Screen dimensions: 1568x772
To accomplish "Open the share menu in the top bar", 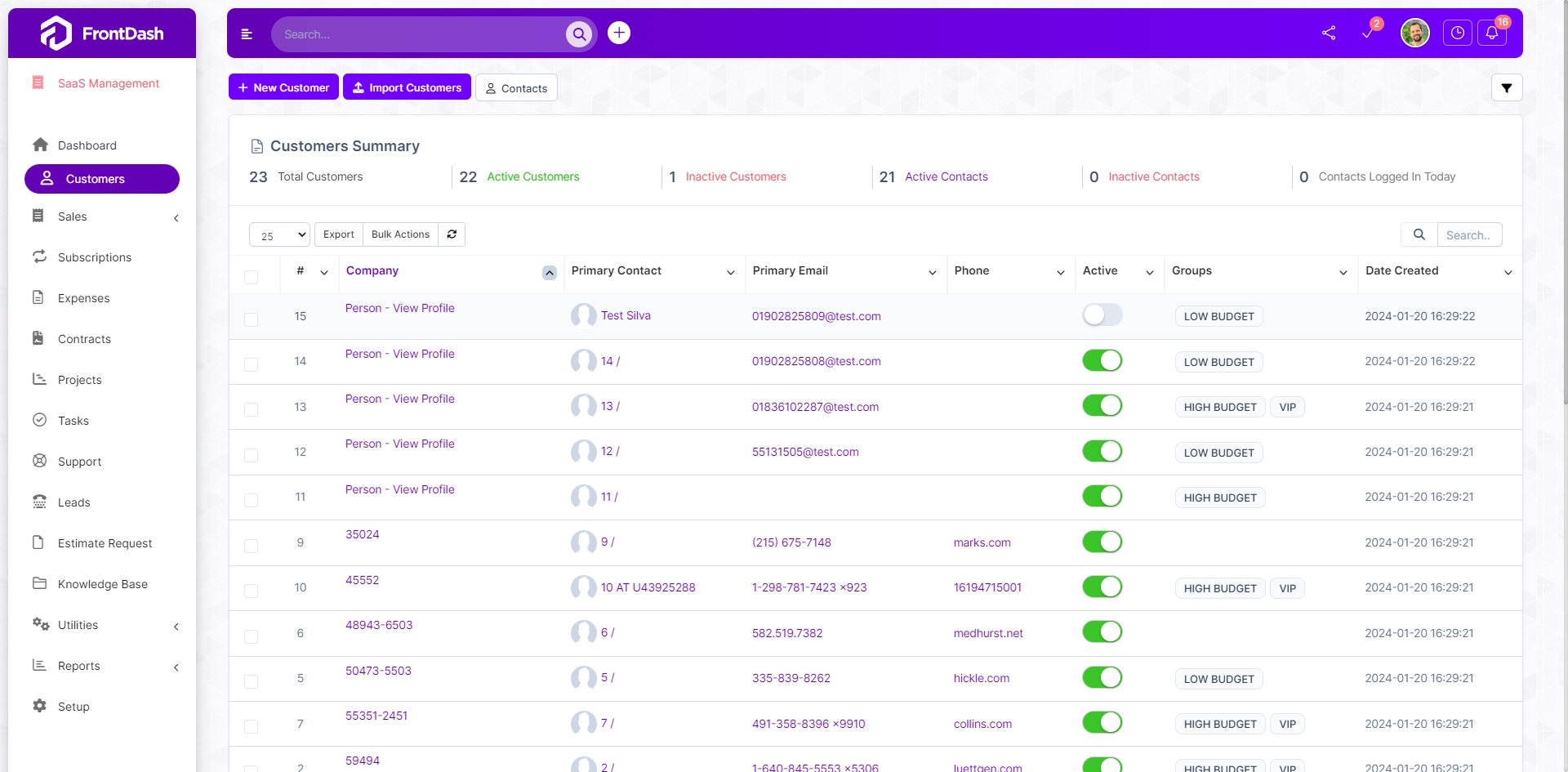I will 1329,33.
